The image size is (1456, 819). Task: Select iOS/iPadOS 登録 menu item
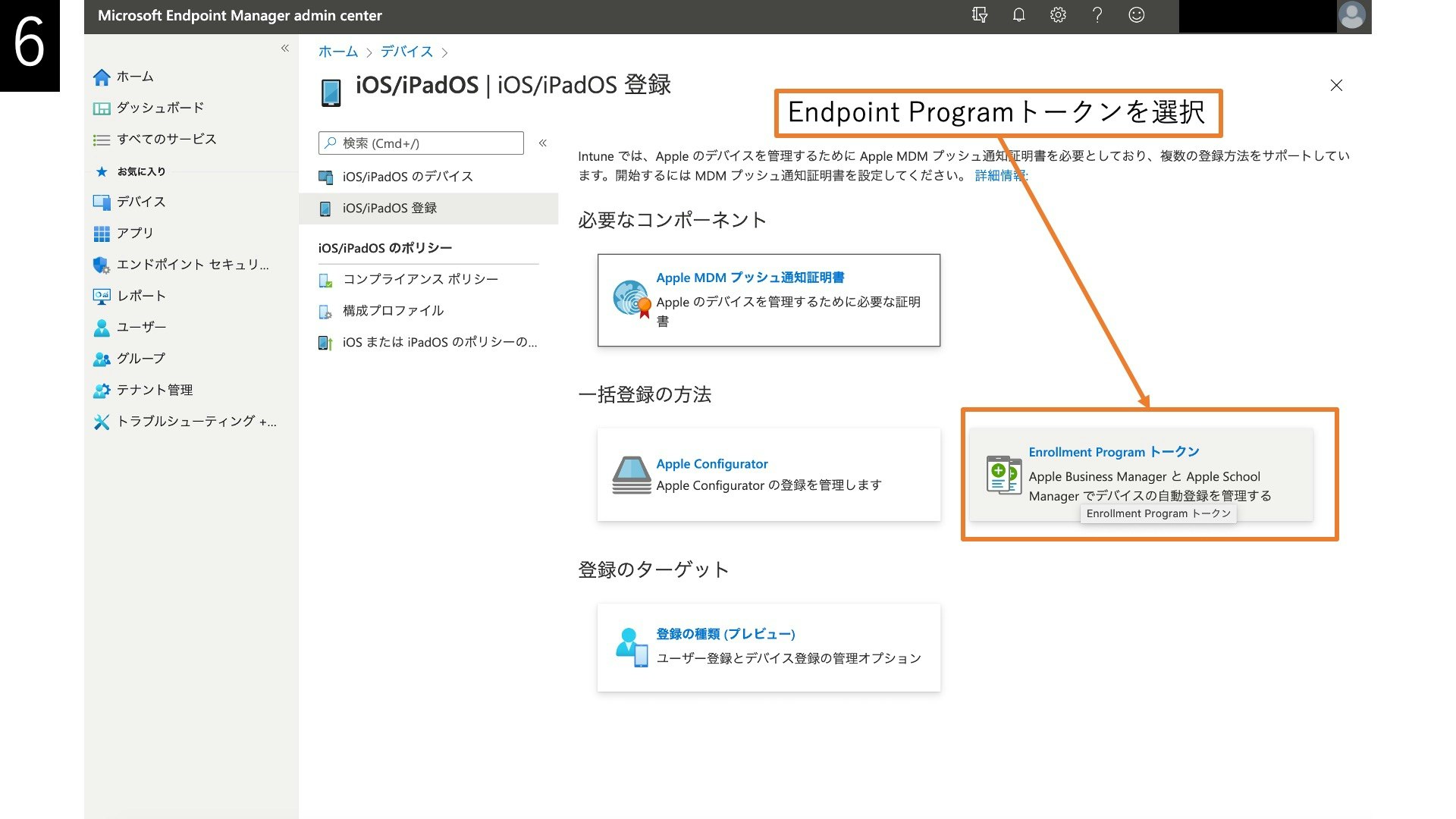click(429, 208)
